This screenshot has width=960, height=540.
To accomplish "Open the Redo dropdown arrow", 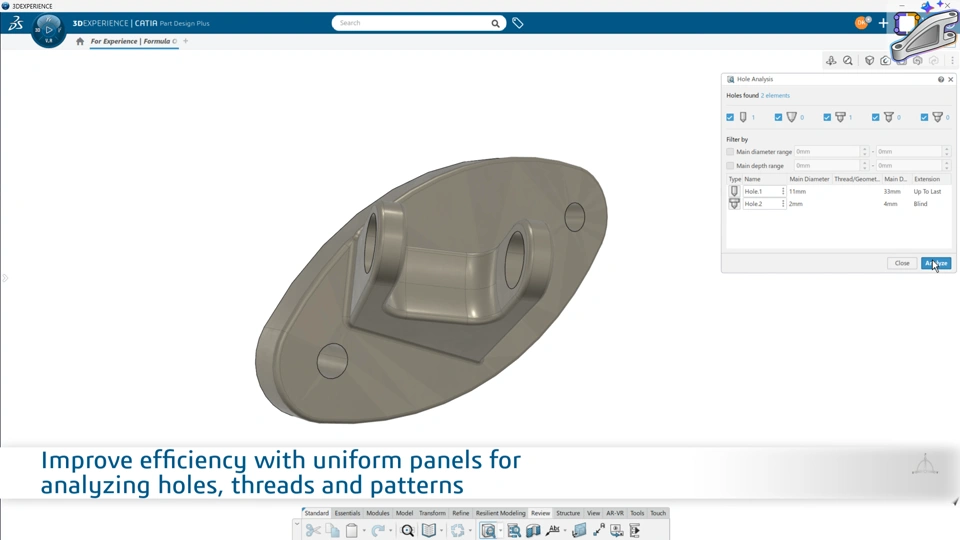I will [x=390, y=531].
